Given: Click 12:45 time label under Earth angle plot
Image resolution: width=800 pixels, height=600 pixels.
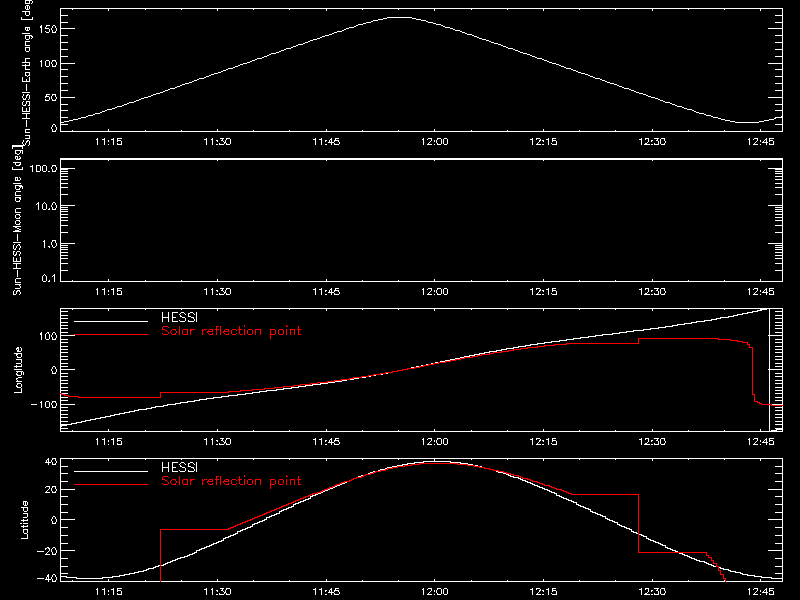Looking at the screenshot, I should click(x=761, y=142).
